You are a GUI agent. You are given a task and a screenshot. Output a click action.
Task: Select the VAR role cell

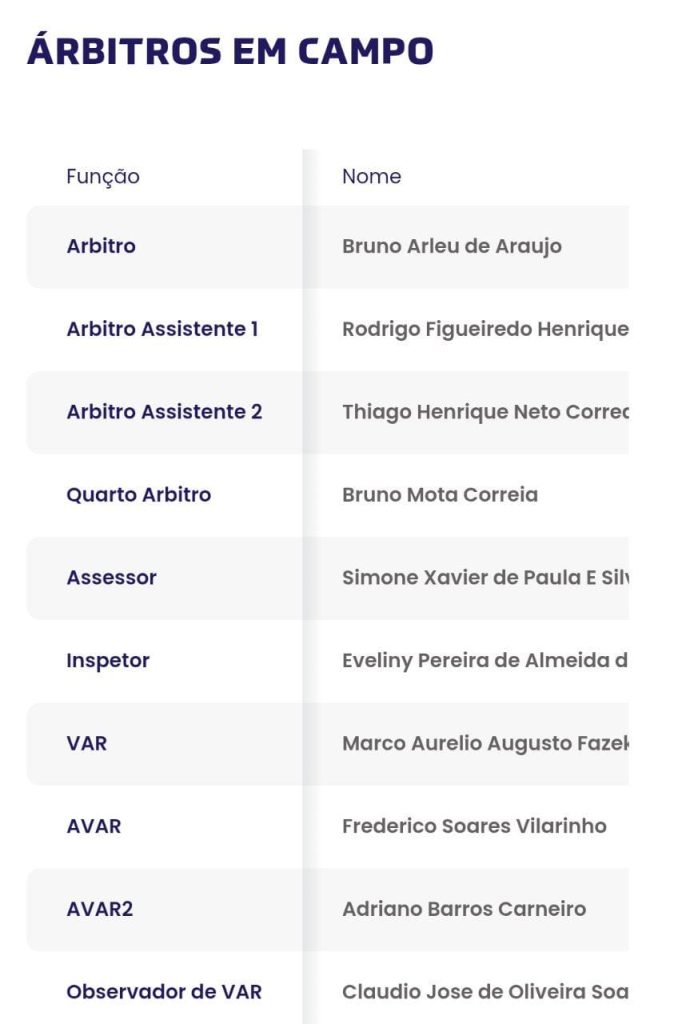[87, 744]
